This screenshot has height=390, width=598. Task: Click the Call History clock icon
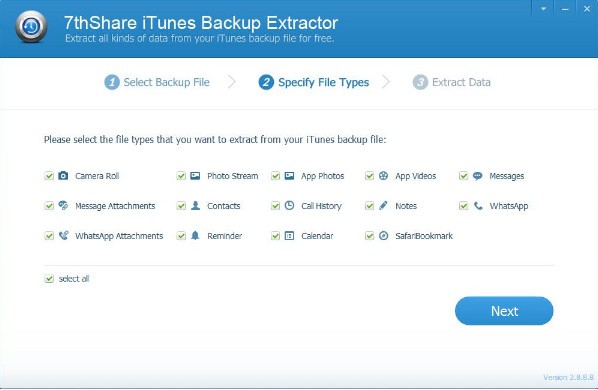pyautogui.click(x=289, y=205)
